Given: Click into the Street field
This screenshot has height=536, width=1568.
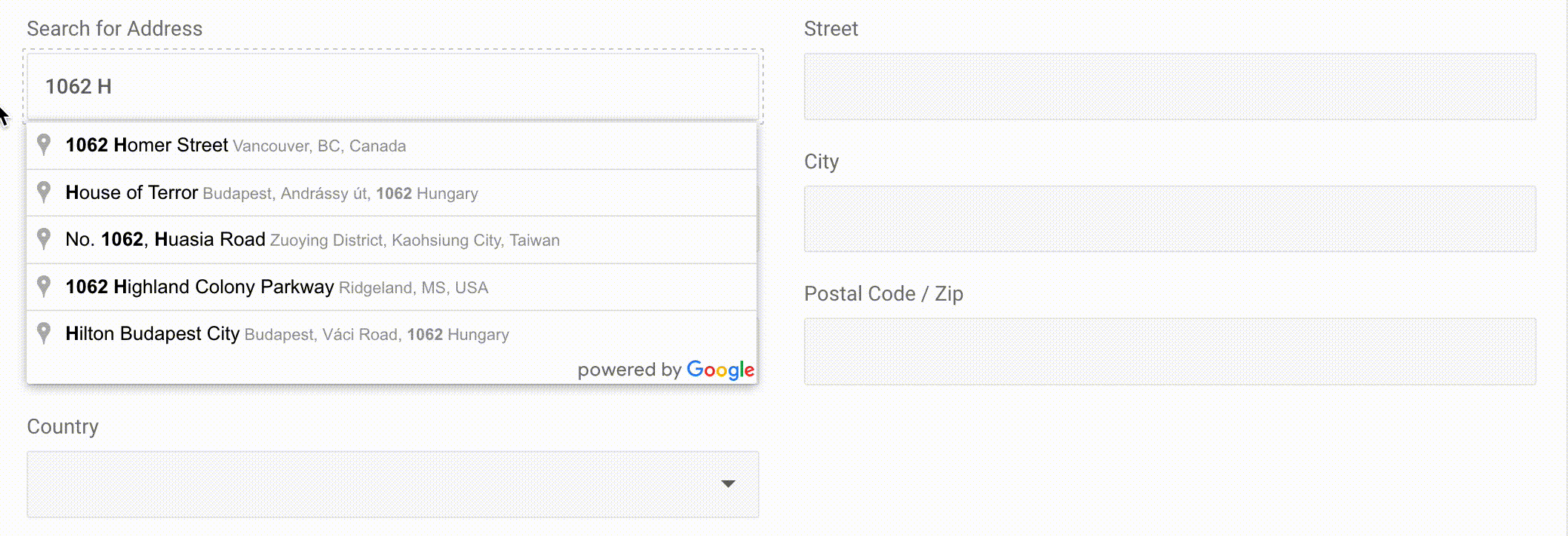Looking at the screenshot, I should point(1170,86).
